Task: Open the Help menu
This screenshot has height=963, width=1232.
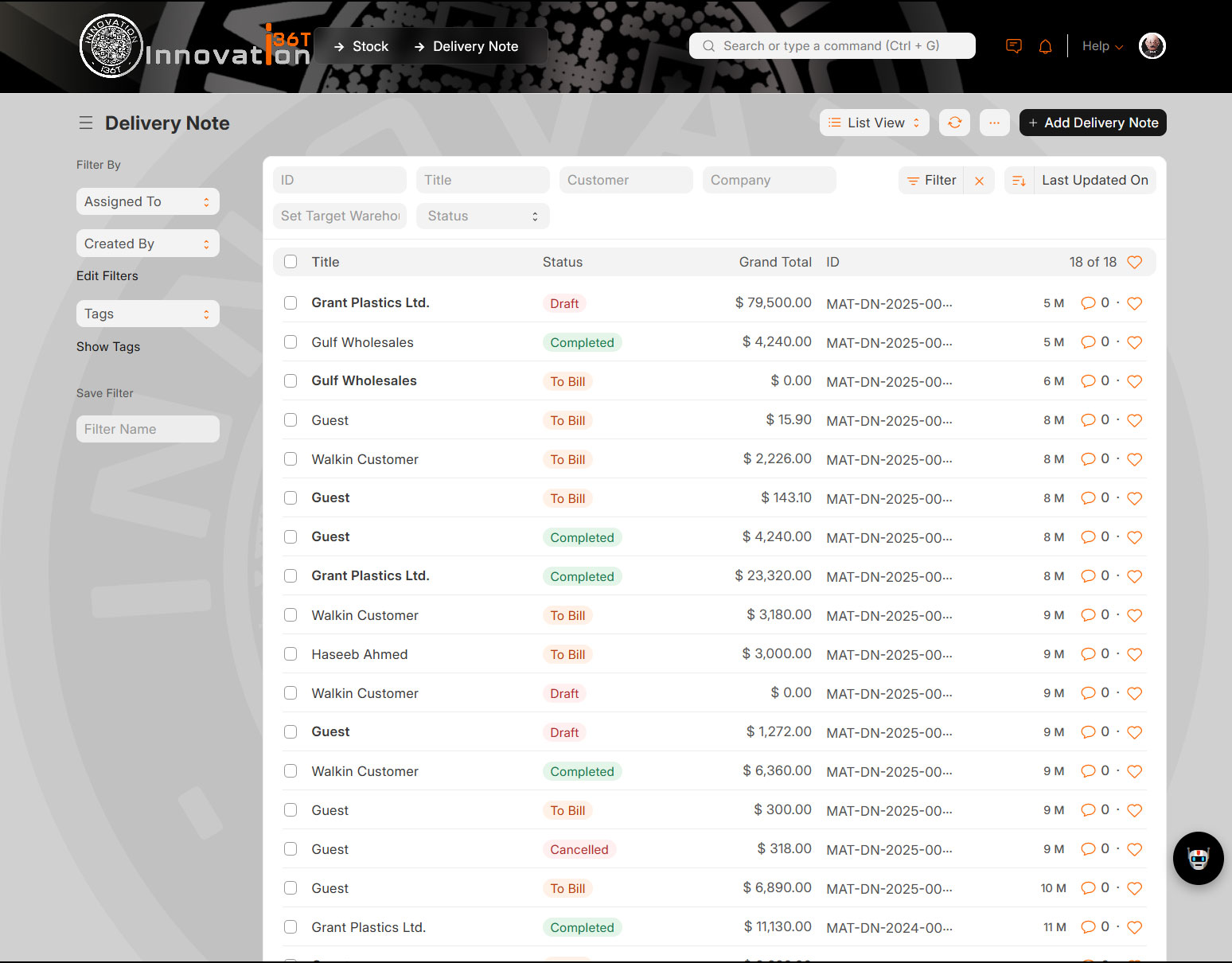Action: (1101, 46)
